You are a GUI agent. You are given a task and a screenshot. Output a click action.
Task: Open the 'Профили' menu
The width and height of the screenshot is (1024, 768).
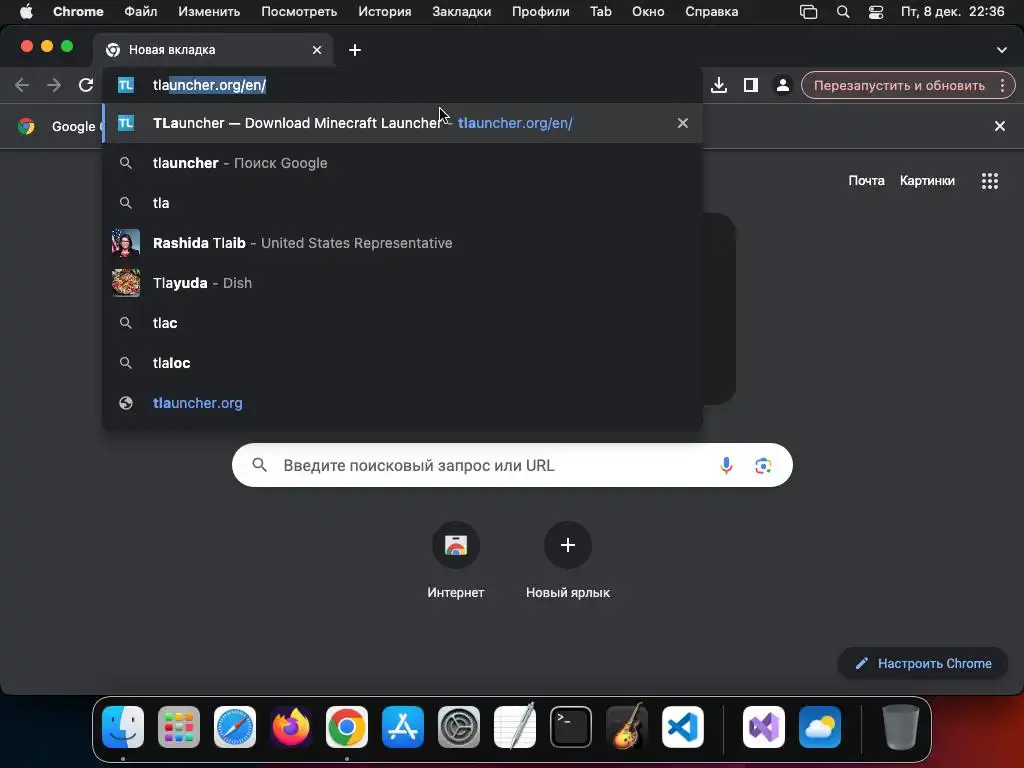coord(540,11)
